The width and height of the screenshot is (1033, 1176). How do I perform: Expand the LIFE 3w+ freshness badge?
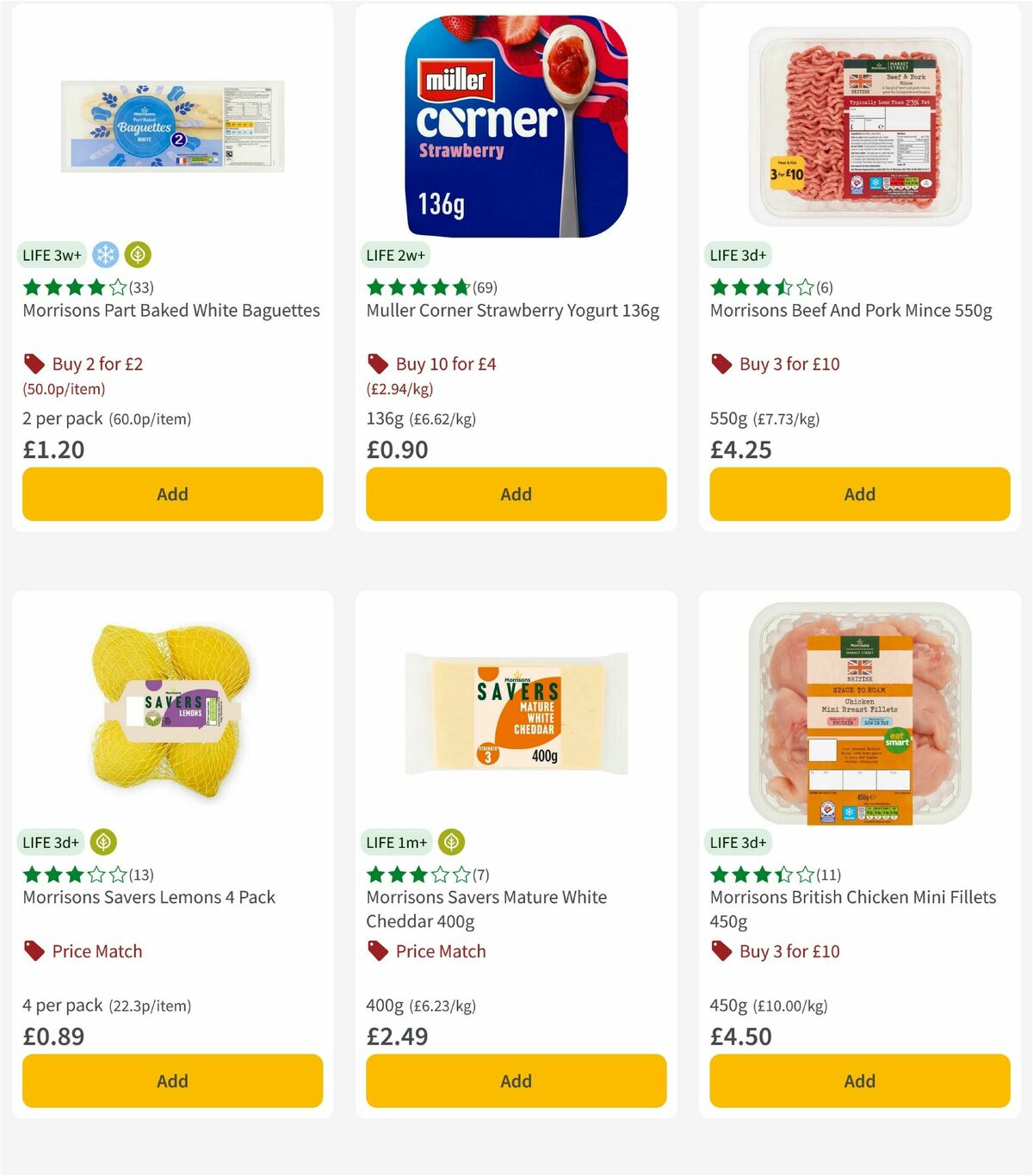point(52,255)
